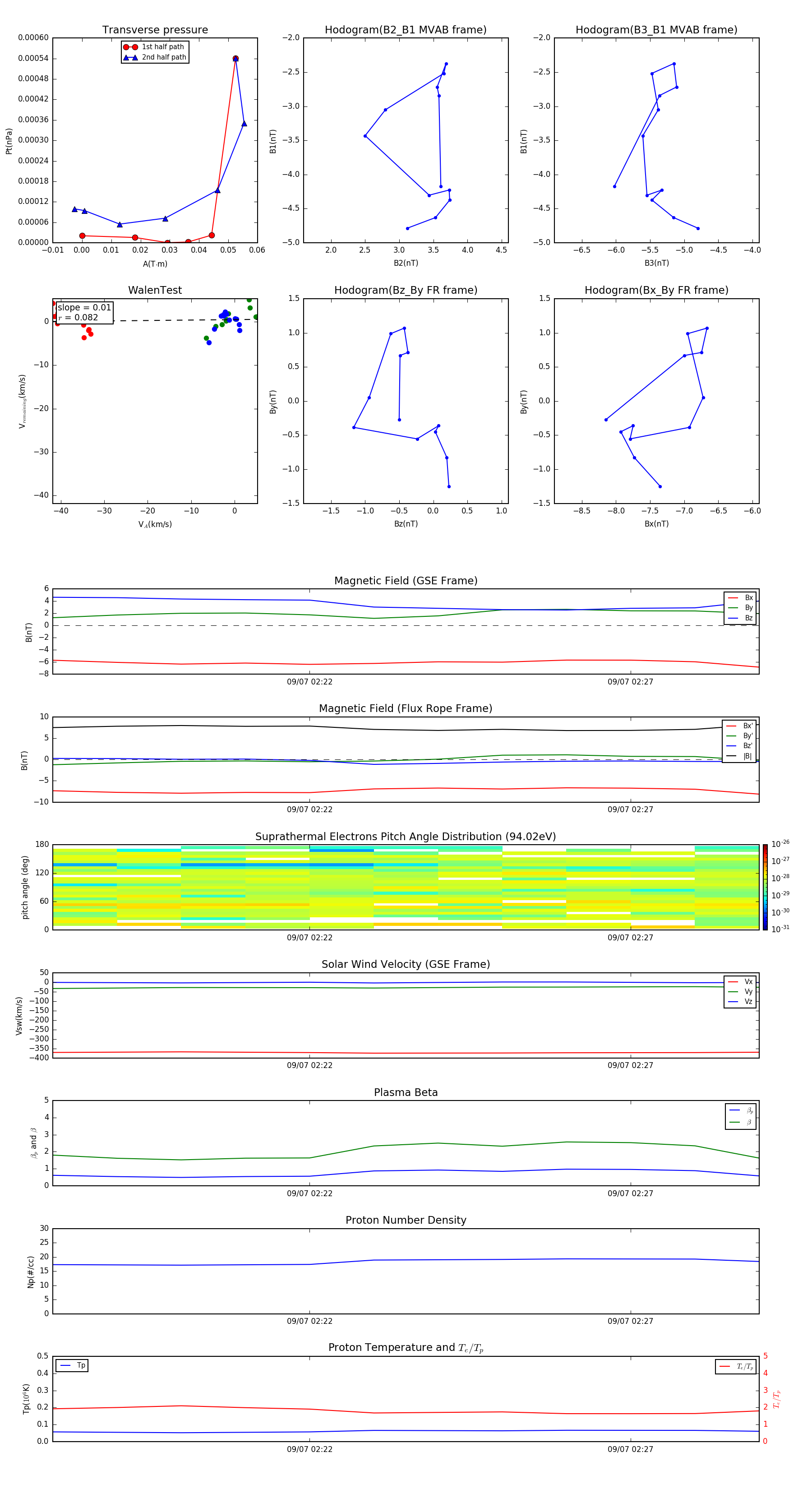Screen dimensions: 812x1489
Task: Click 'Solar Wind Velocity (GSE Frame)' title
Action: click(406, 964)
